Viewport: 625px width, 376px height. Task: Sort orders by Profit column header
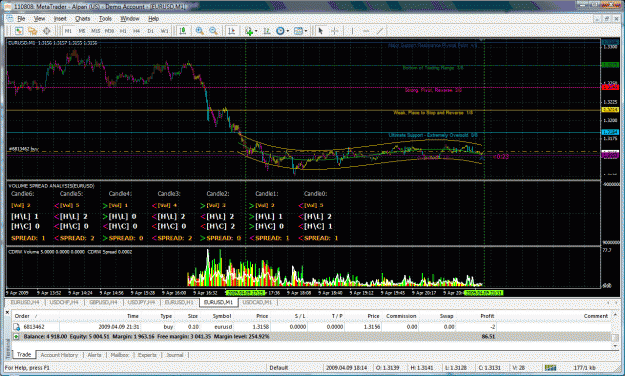point(487,316)
